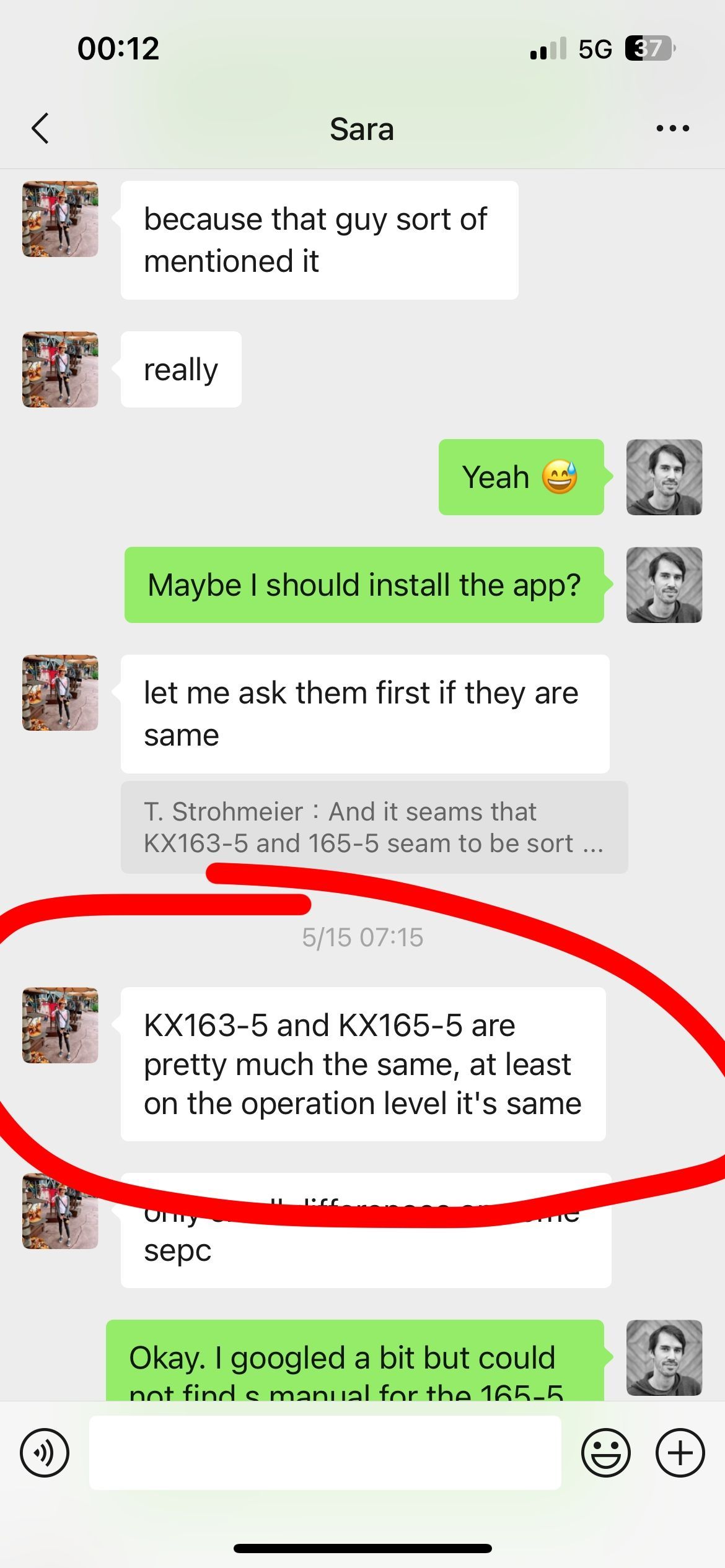This screenshot has height=1568, width=725.
Task: Tap the 'Sara' chat title
Action: [x=362, y=129]
